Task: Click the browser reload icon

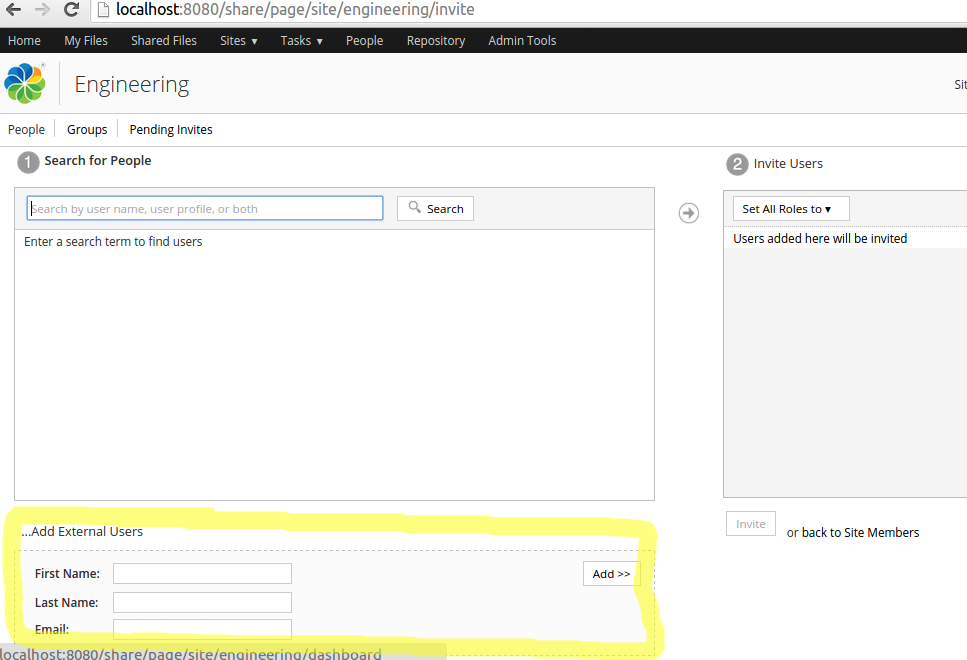Action: point(70,11)
